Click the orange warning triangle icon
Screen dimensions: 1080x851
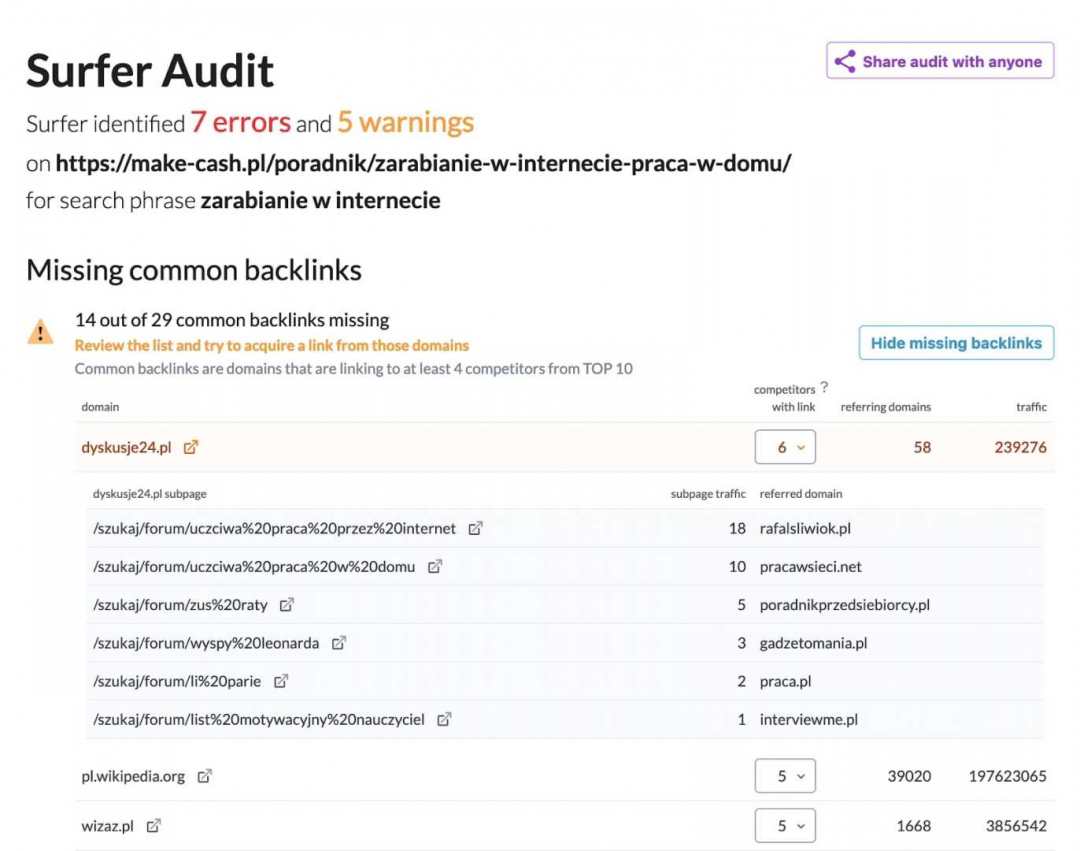point(40,332)
